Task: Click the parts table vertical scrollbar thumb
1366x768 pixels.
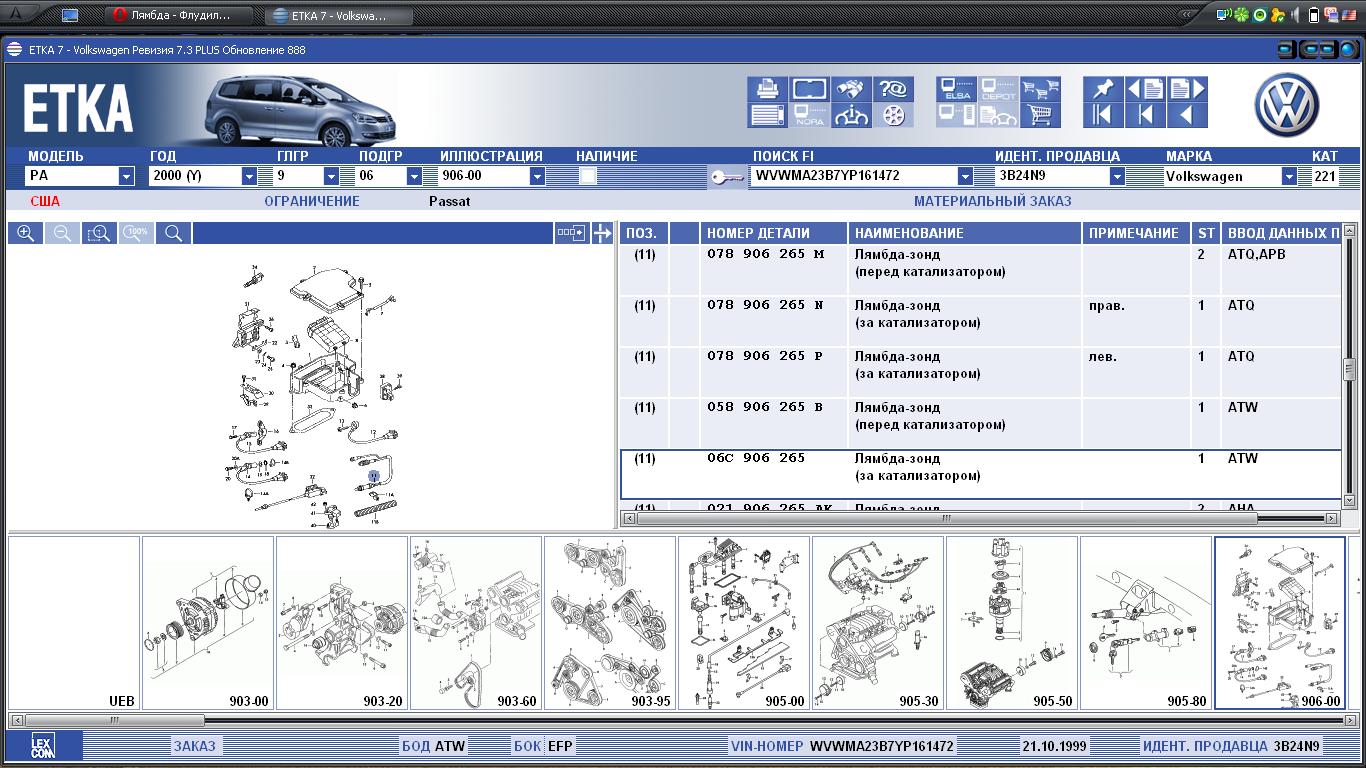Action: (x=1348, y=369)
